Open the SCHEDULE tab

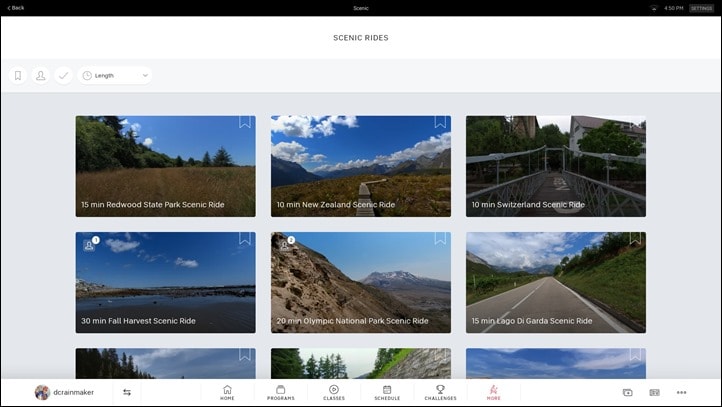387,393
